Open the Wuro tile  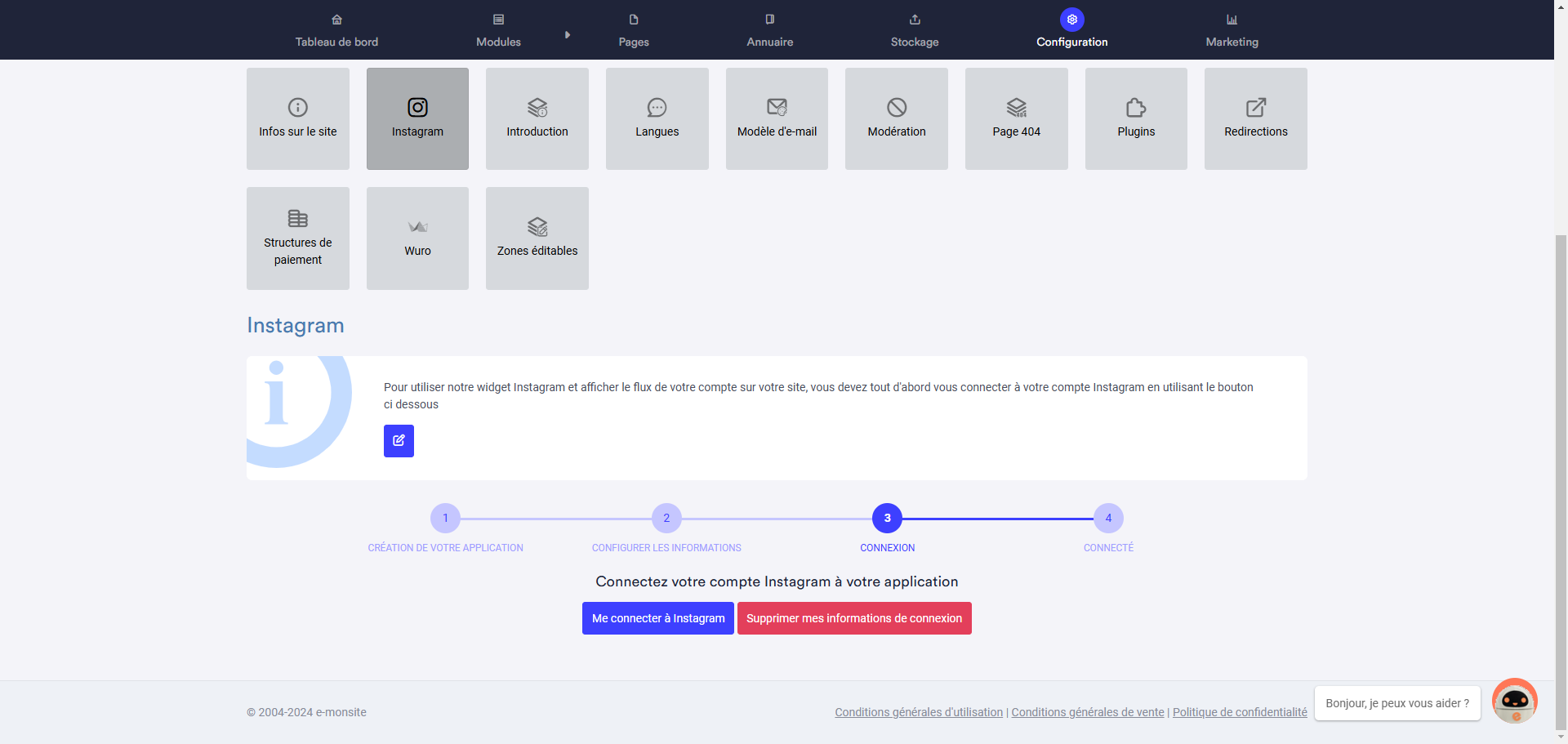tap(417, 238)
